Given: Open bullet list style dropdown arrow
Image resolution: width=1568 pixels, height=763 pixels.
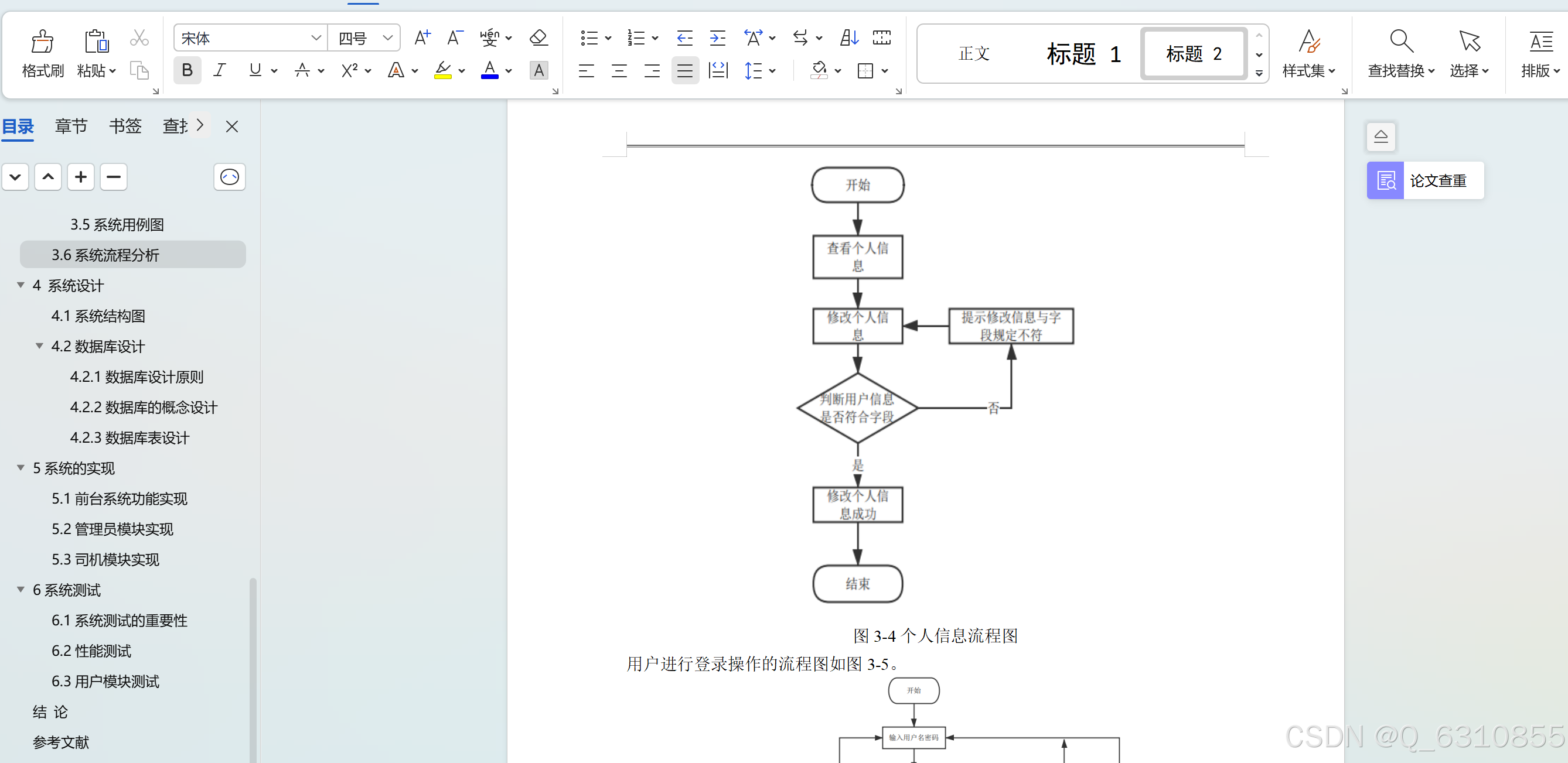Looking at the screenshot, I should [x=608, y=38].
